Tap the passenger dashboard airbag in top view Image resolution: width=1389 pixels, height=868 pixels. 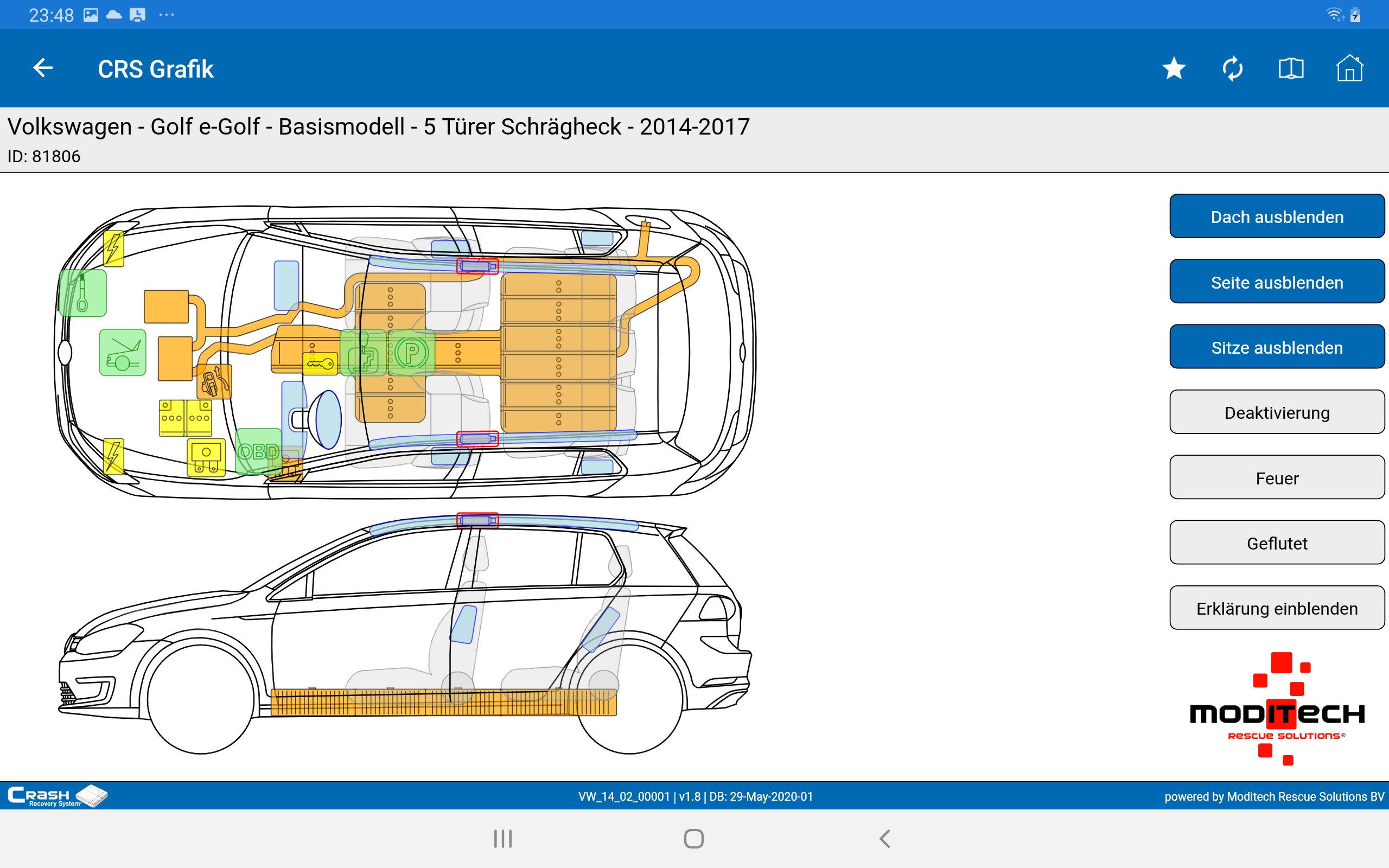[x=286, y=285]
